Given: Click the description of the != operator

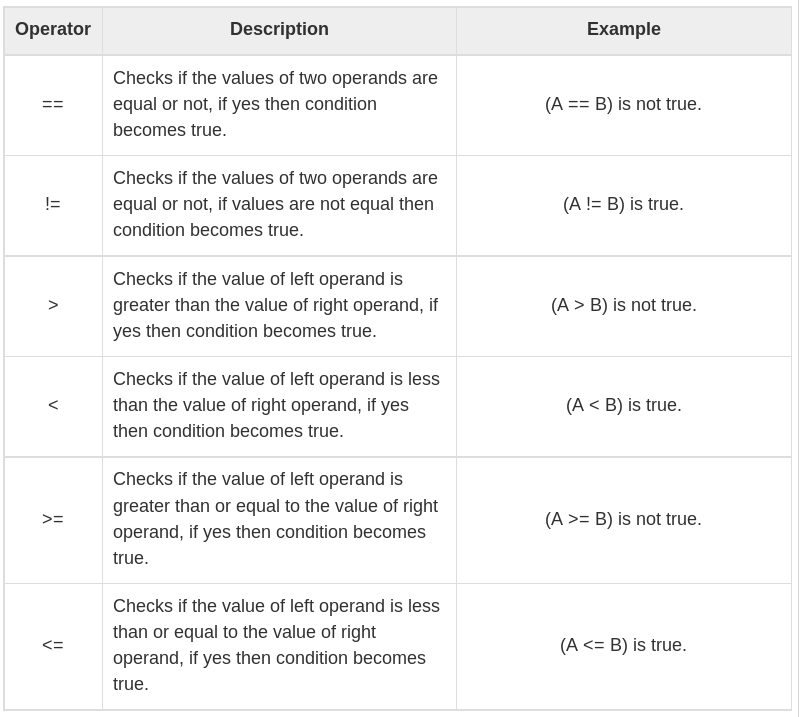Looking at the screenshot, I should (275, 204).
